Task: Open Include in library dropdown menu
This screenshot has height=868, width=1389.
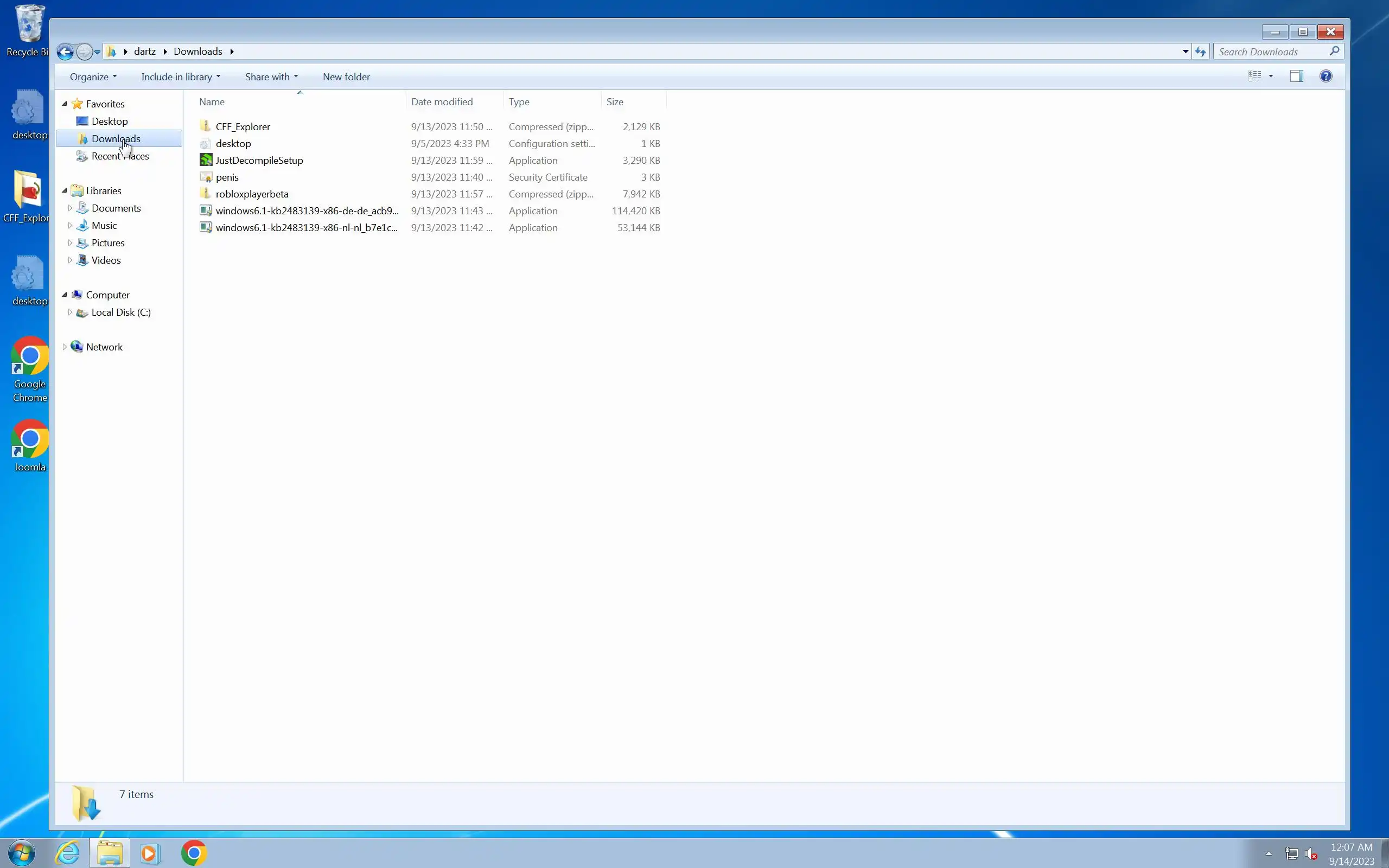Action: point(180,77)
